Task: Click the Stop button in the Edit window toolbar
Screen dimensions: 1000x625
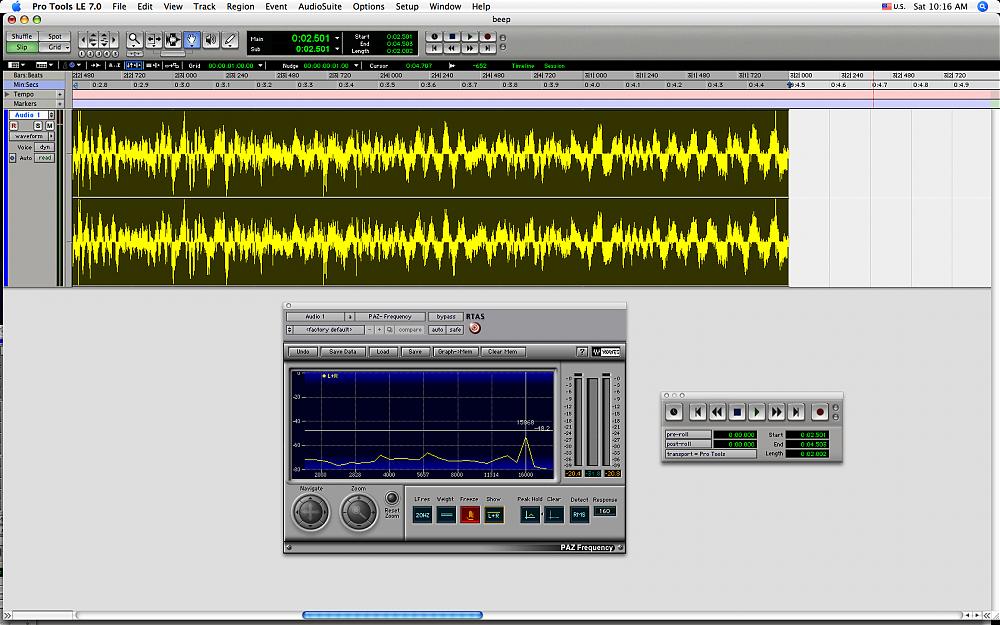Action: (x=452, y=37)
